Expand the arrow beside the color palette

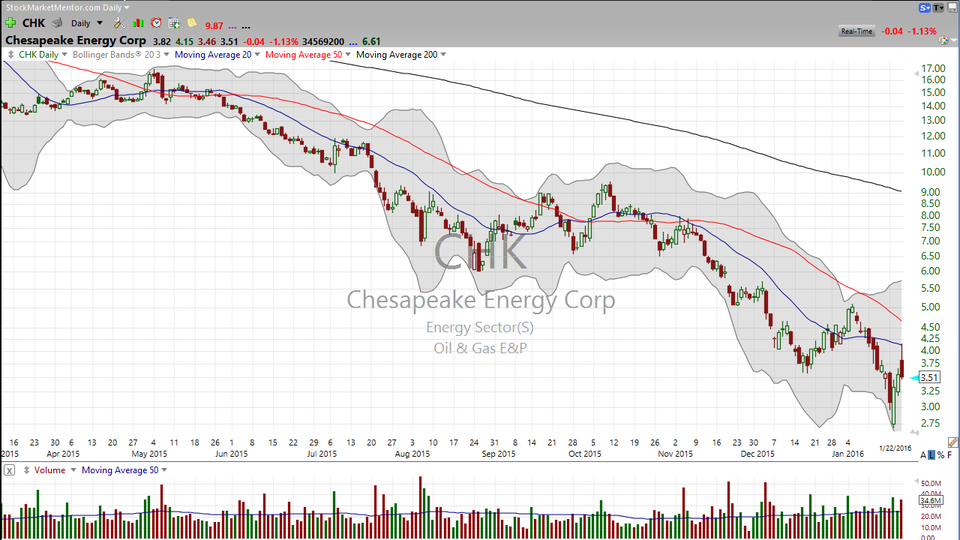tap(953, 40)
